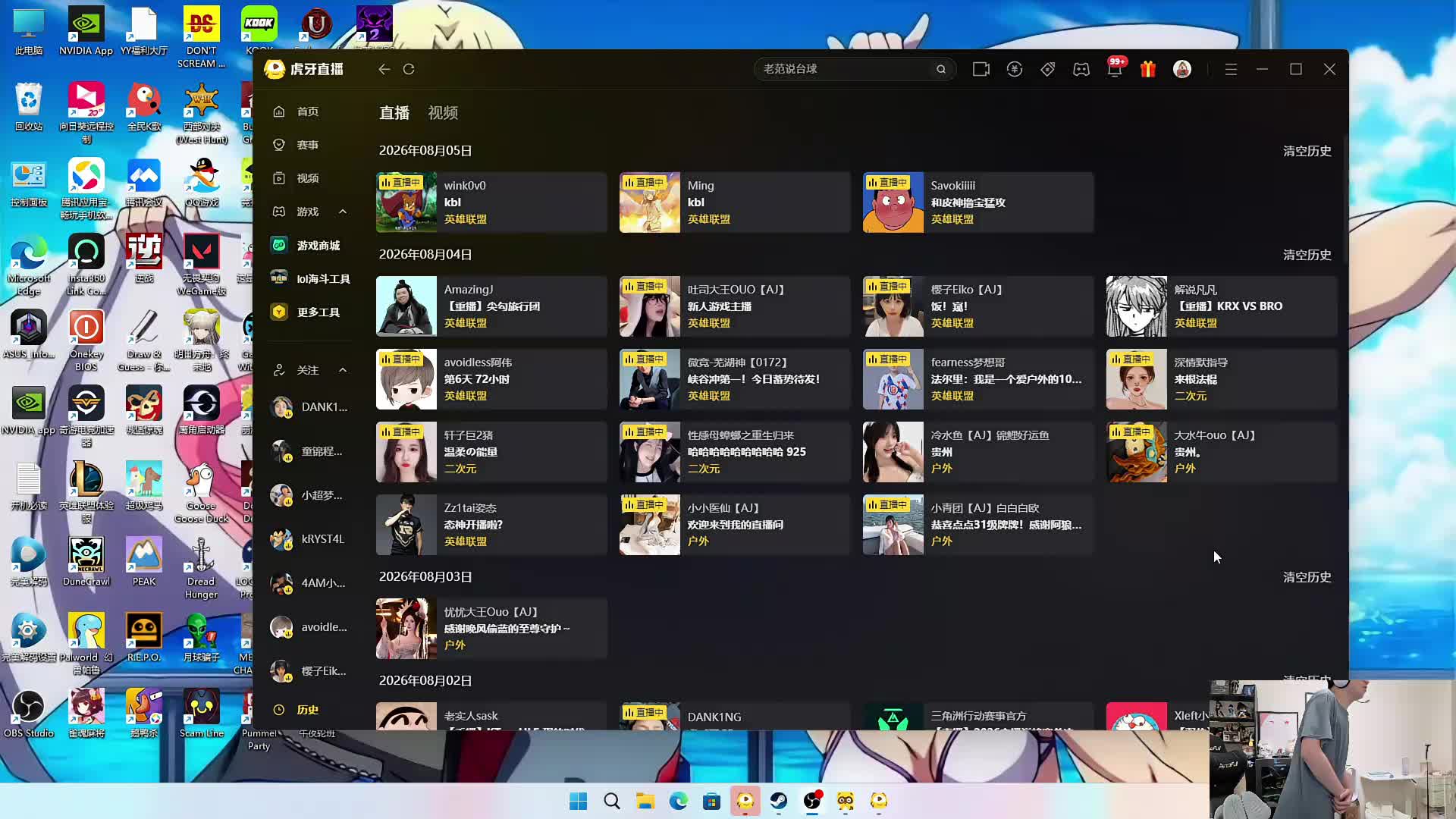Click 户外 category under 小青团【AJ】白白白欧
The width and height of the screenshot is (1456, 819).
[x=941, y=541]
